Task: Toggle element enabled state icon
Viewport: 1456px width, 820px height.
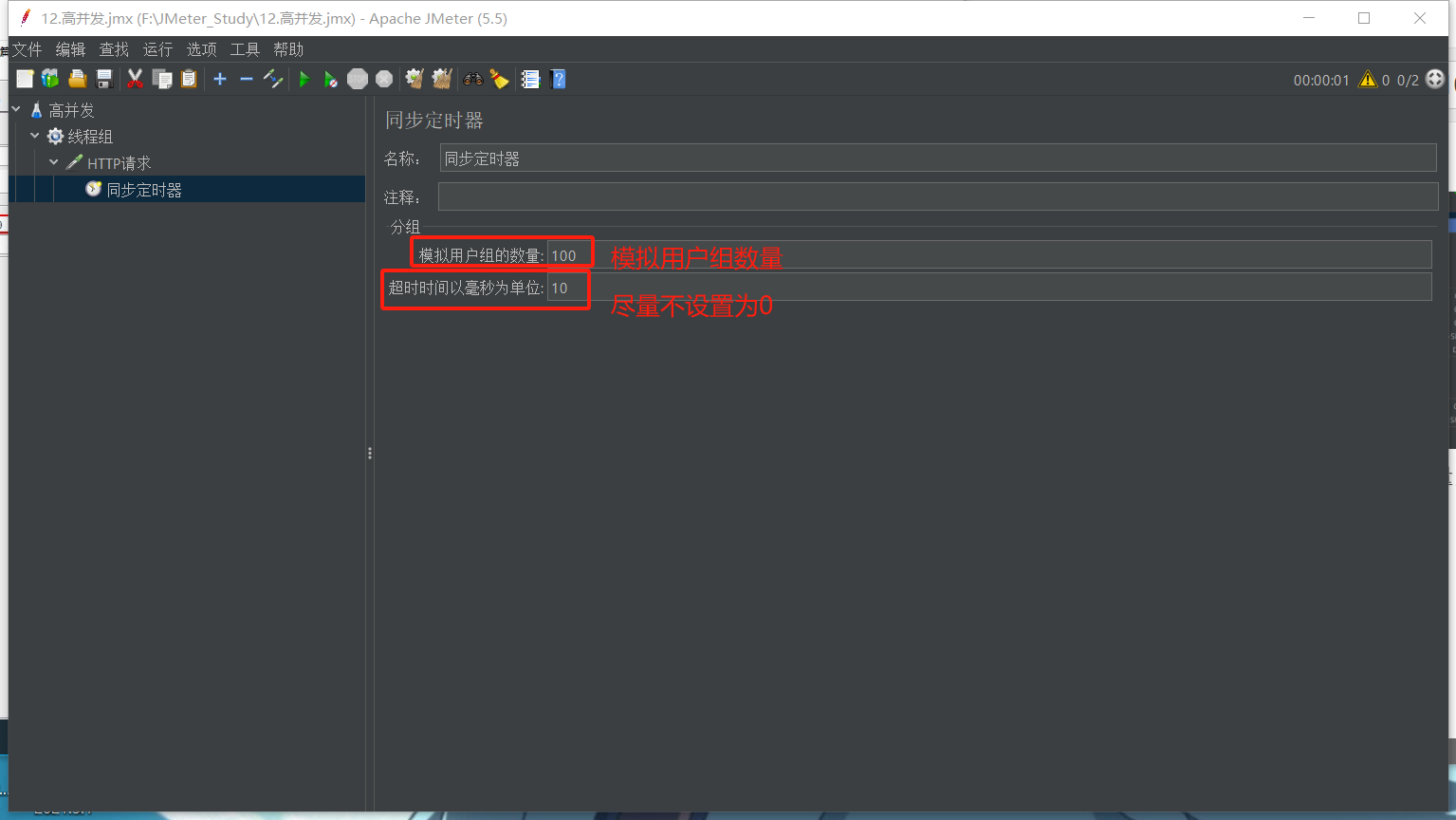Action: coord(273,80)
